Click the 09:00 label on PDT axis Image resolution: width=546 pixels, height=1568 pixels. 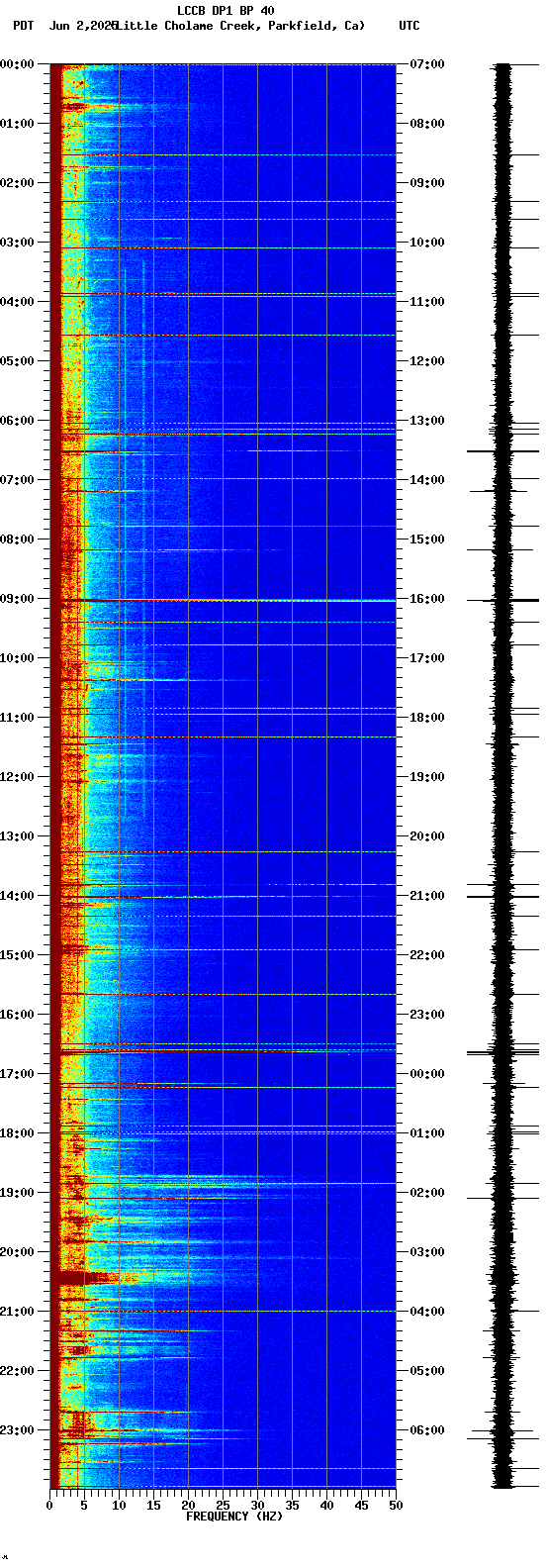[x=17, y=599]
